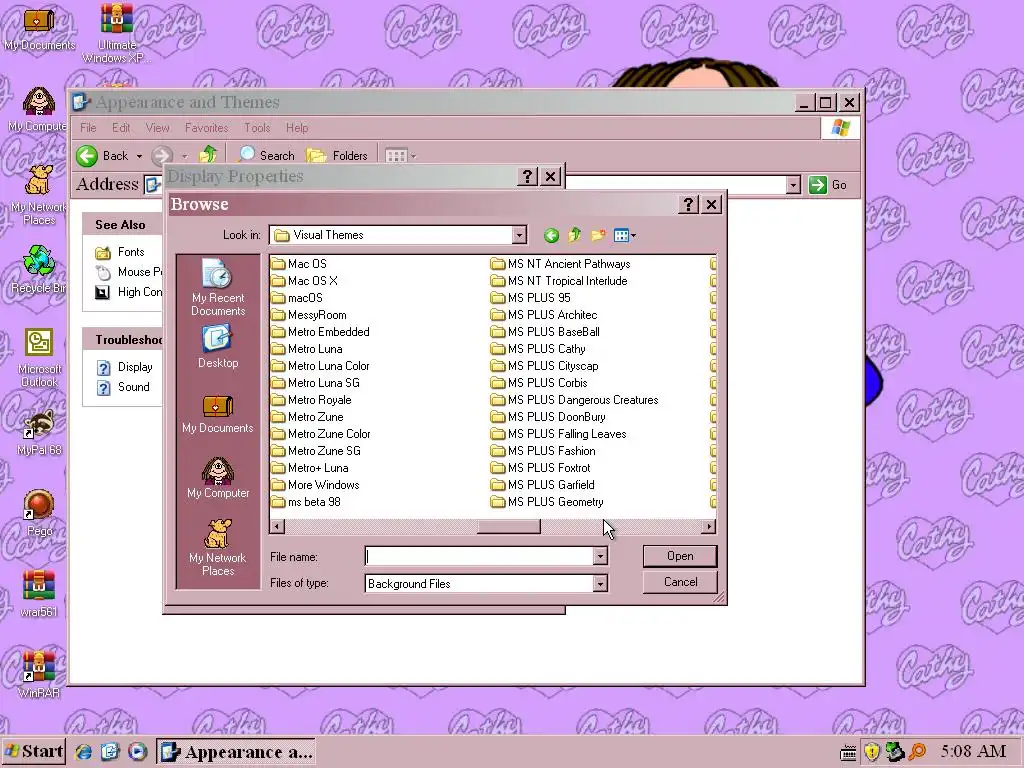The width and height of the screenshot is (1024, 768).
Task: Select MS PLUS Garfield folder
Action: click(x=543, y=485)
